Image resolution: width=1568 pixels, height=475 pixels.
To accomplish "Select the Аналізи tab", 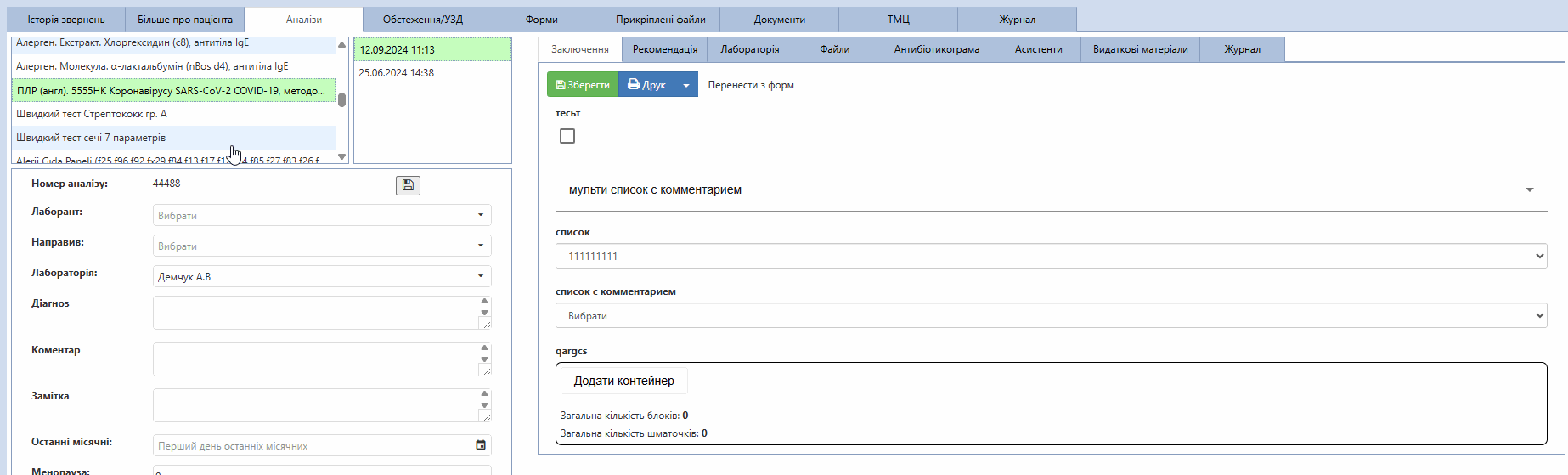I will click(304, 20).
